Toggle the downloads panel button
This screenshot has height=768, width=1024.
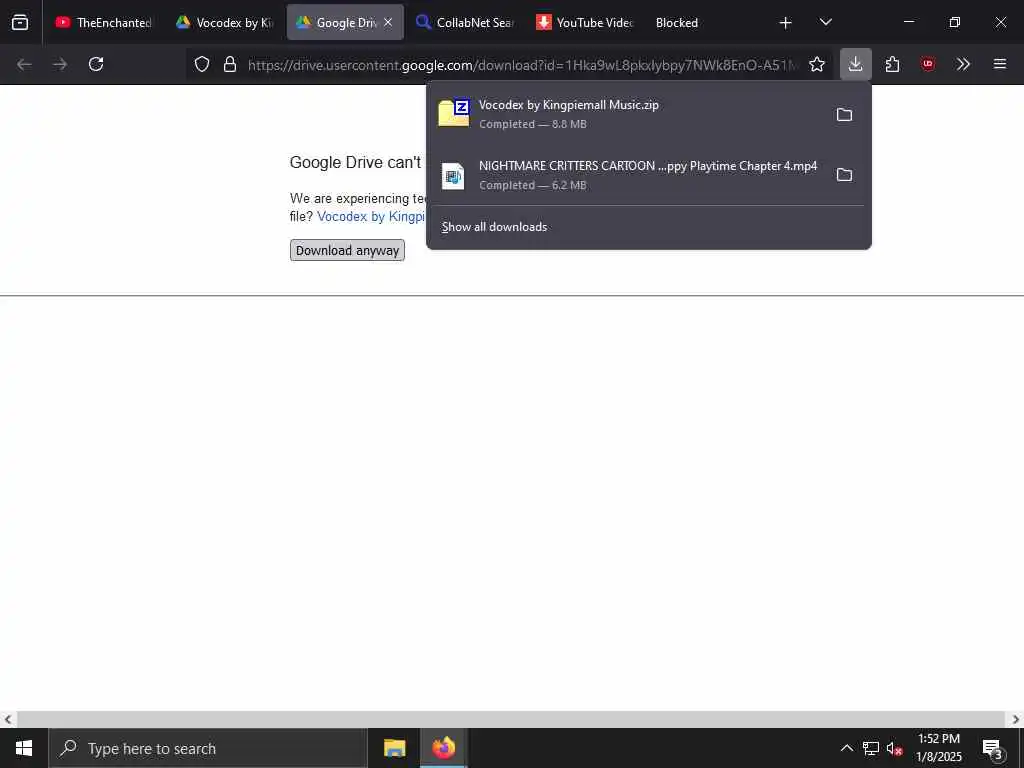tap(856, 64)
